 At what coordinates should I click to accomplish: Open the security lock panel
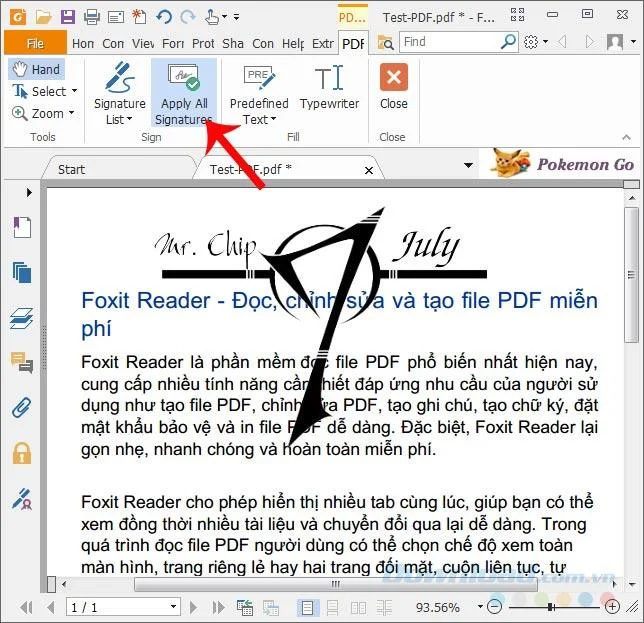point(22,453)
